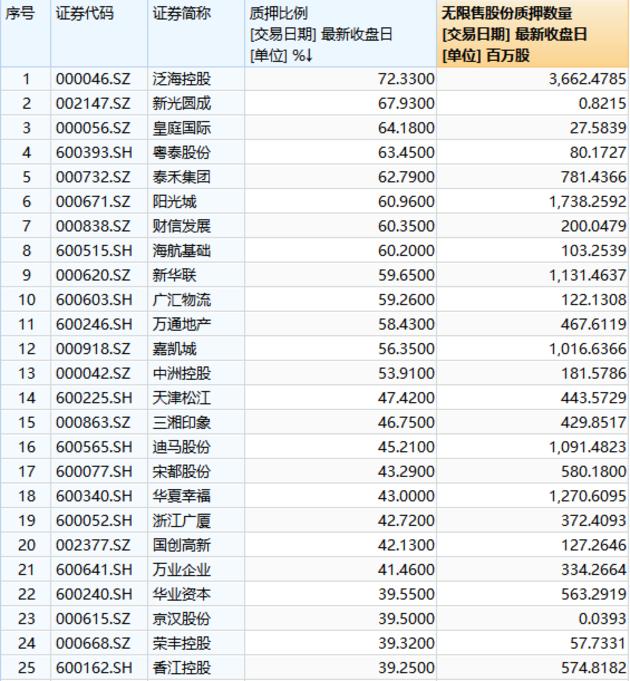This screenshot has width=630, height=681.
Task: Click quantity value 429.8517
Action: pyautogui.click(x=594, y=423)
